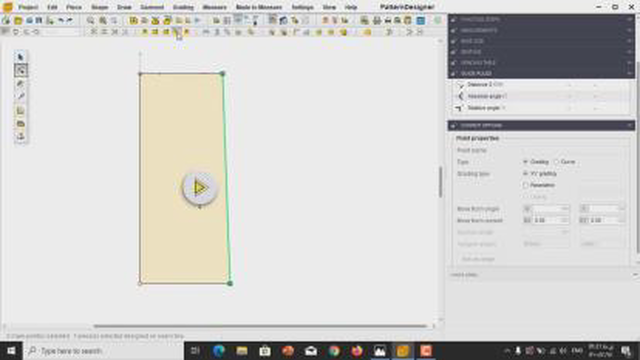
Task: Open the Help menu
Action: pos(351,7)
